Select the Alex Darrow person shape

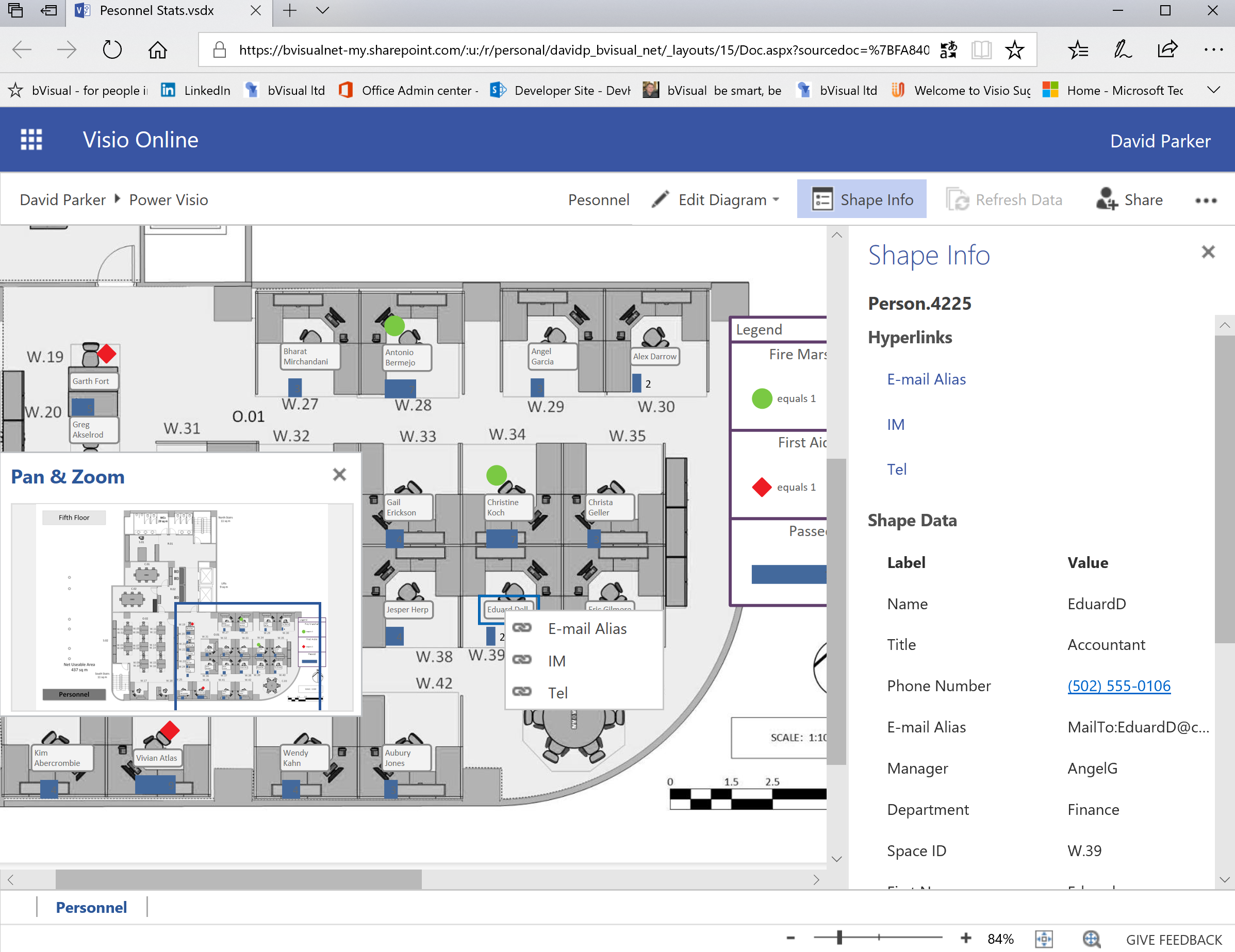pyautogui.click(x=654, y=356)
